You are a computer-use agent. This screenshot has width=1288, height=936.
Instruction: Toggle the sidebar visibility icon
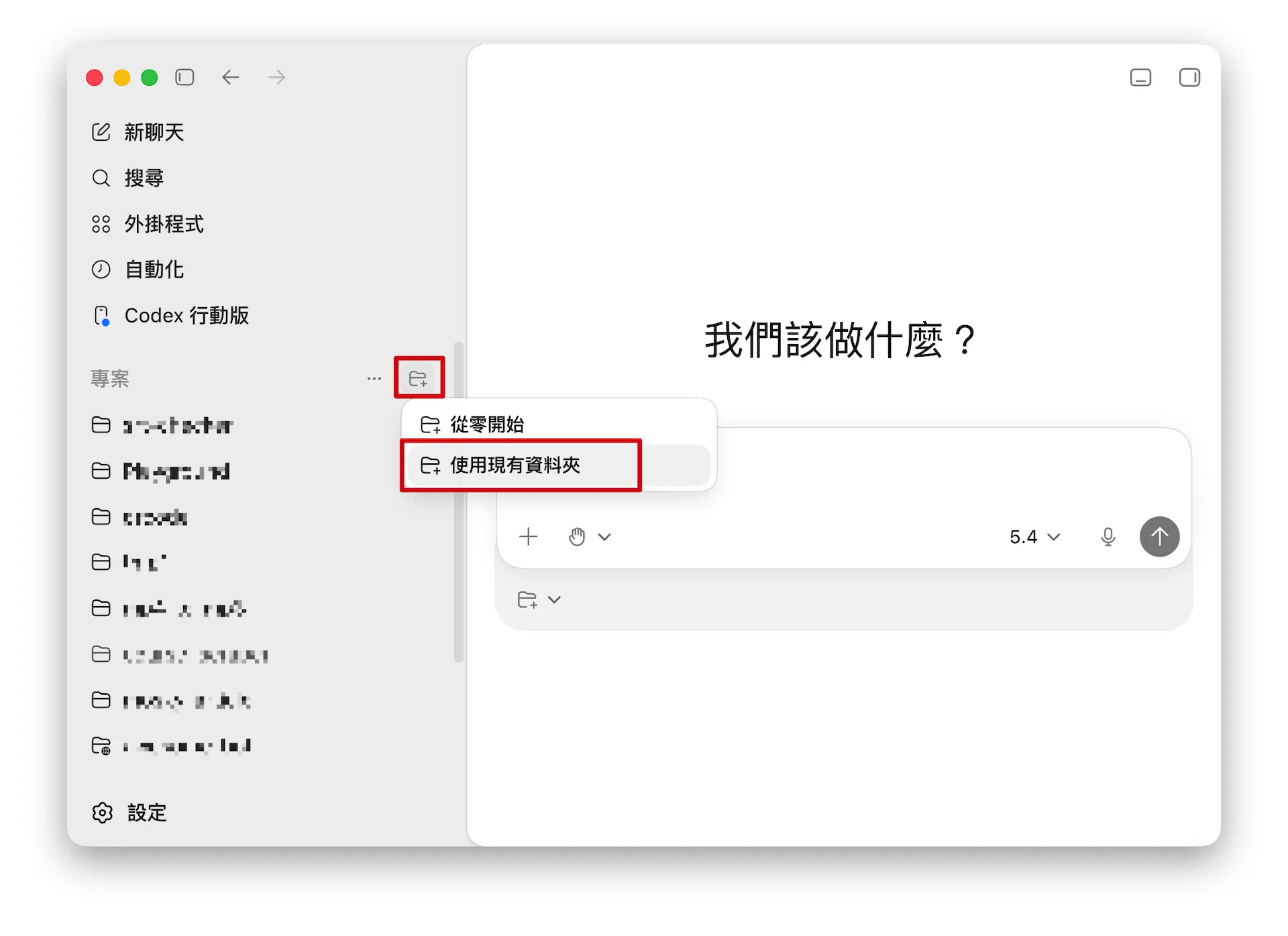(184, 77)
